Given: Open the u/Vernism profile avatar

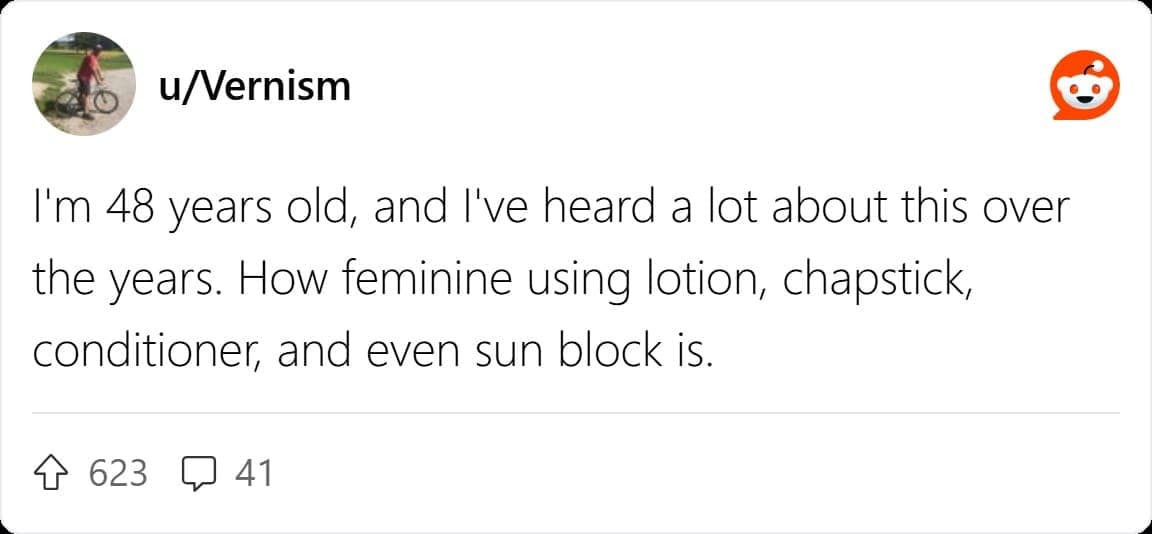Looking at the screenshot, I should (x=83, y=85).
